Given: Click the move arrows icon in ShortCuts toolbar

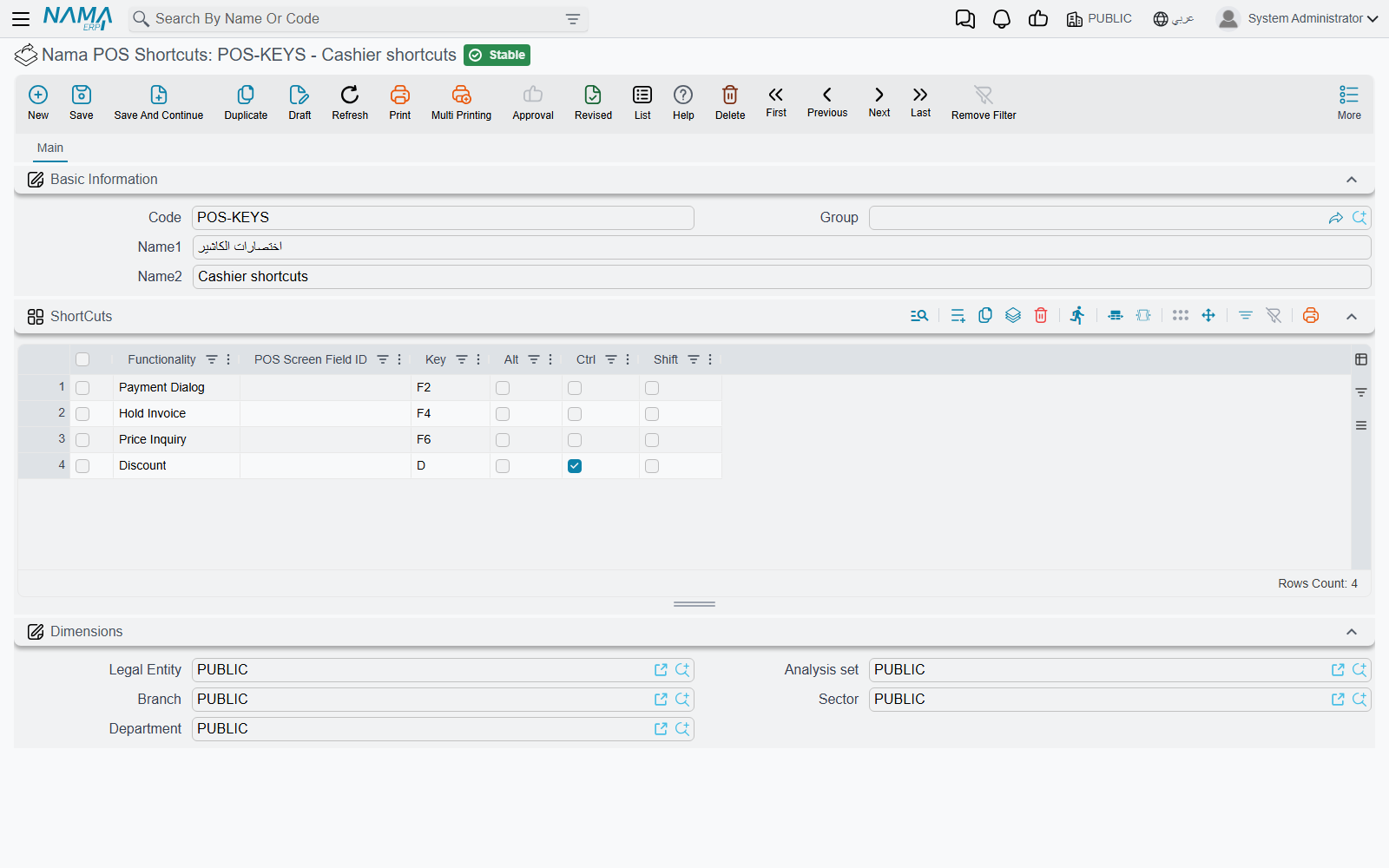Looking at the screenshot, I should 1208,316.
